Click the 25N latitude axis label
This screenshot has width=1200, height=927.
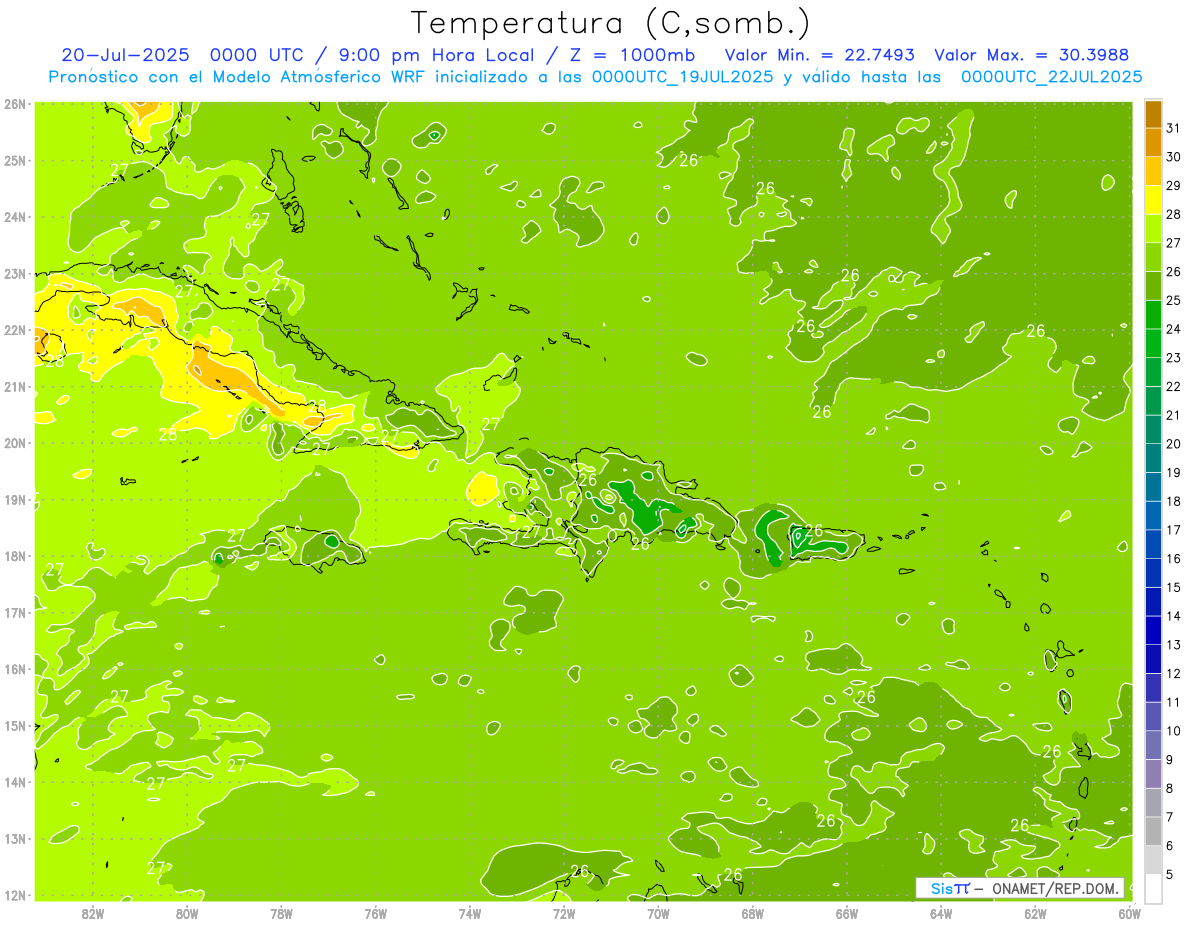15,161
